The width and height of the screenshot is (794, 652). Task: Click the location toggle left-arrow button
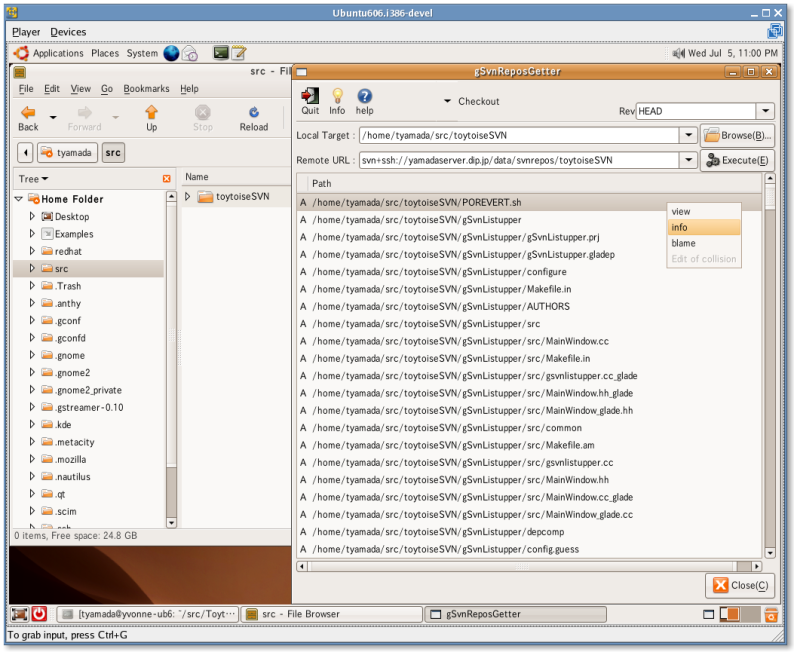(25, 152)
